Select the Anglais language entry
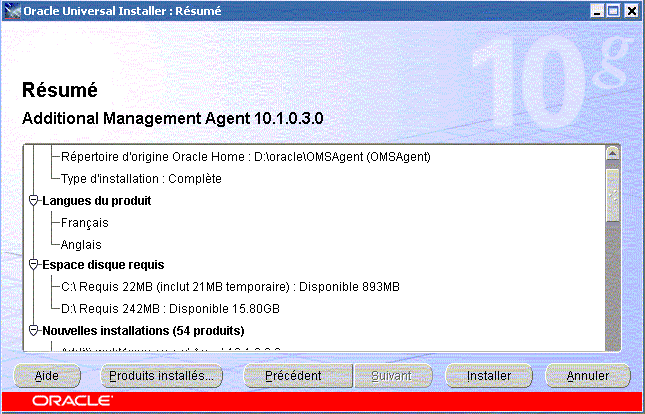The image size is (645, 414). point(81,245)
